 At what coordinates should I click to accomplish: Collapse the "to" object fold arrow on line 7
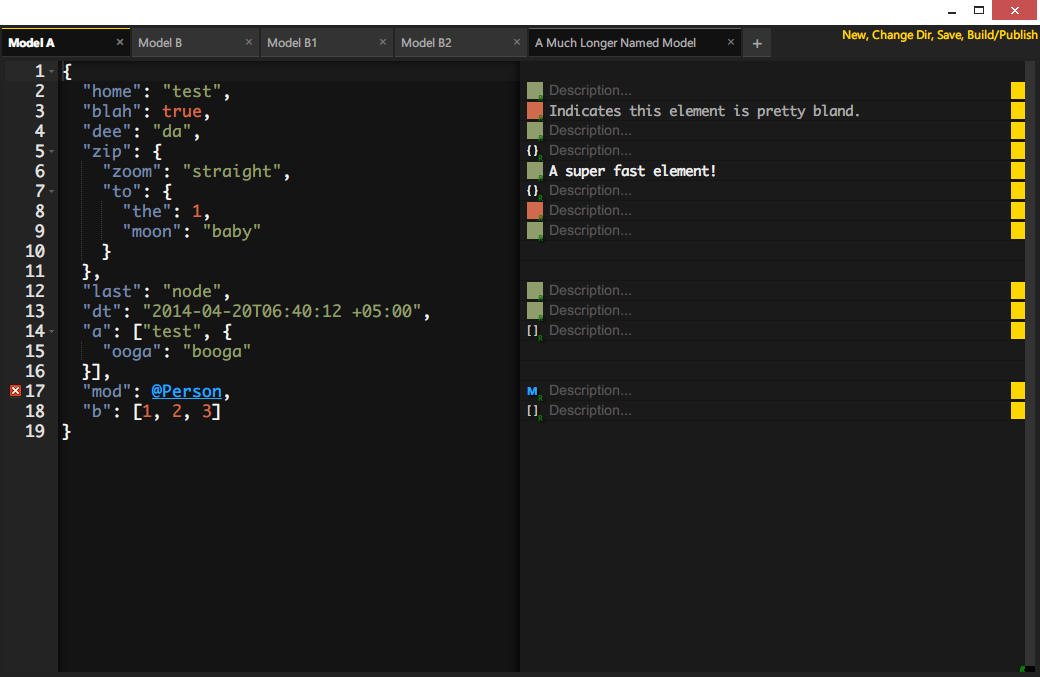[52, 191]
